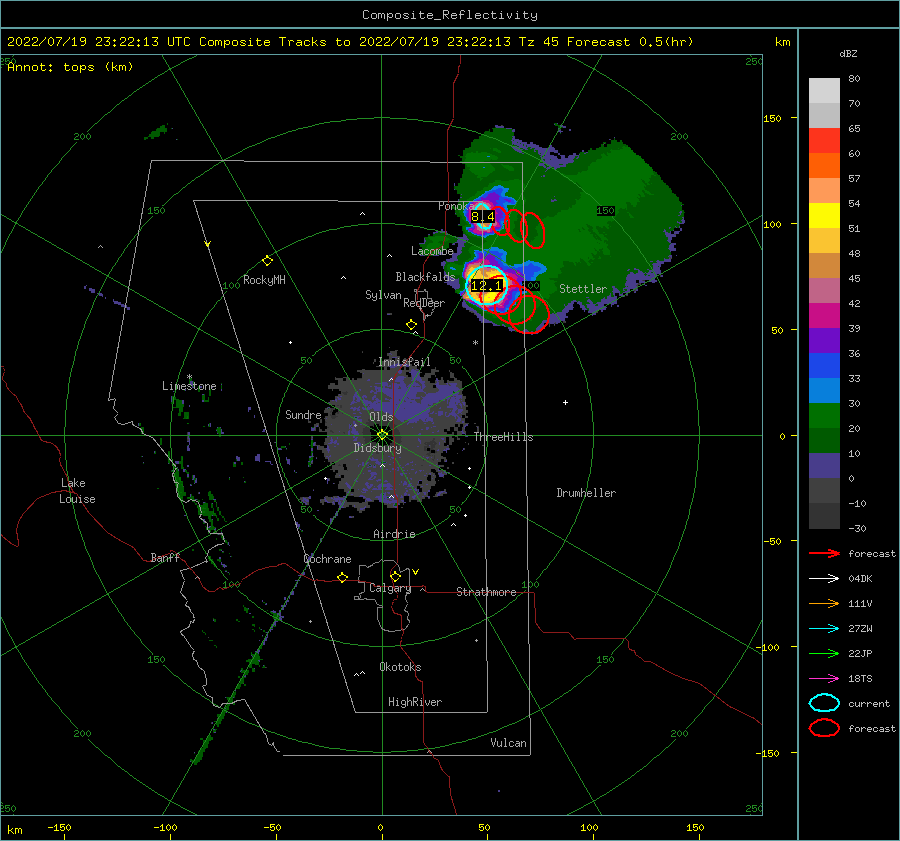900x841 pixels.
Task: Click the red forecast ellipse legend icon
Action: point(824,728)
